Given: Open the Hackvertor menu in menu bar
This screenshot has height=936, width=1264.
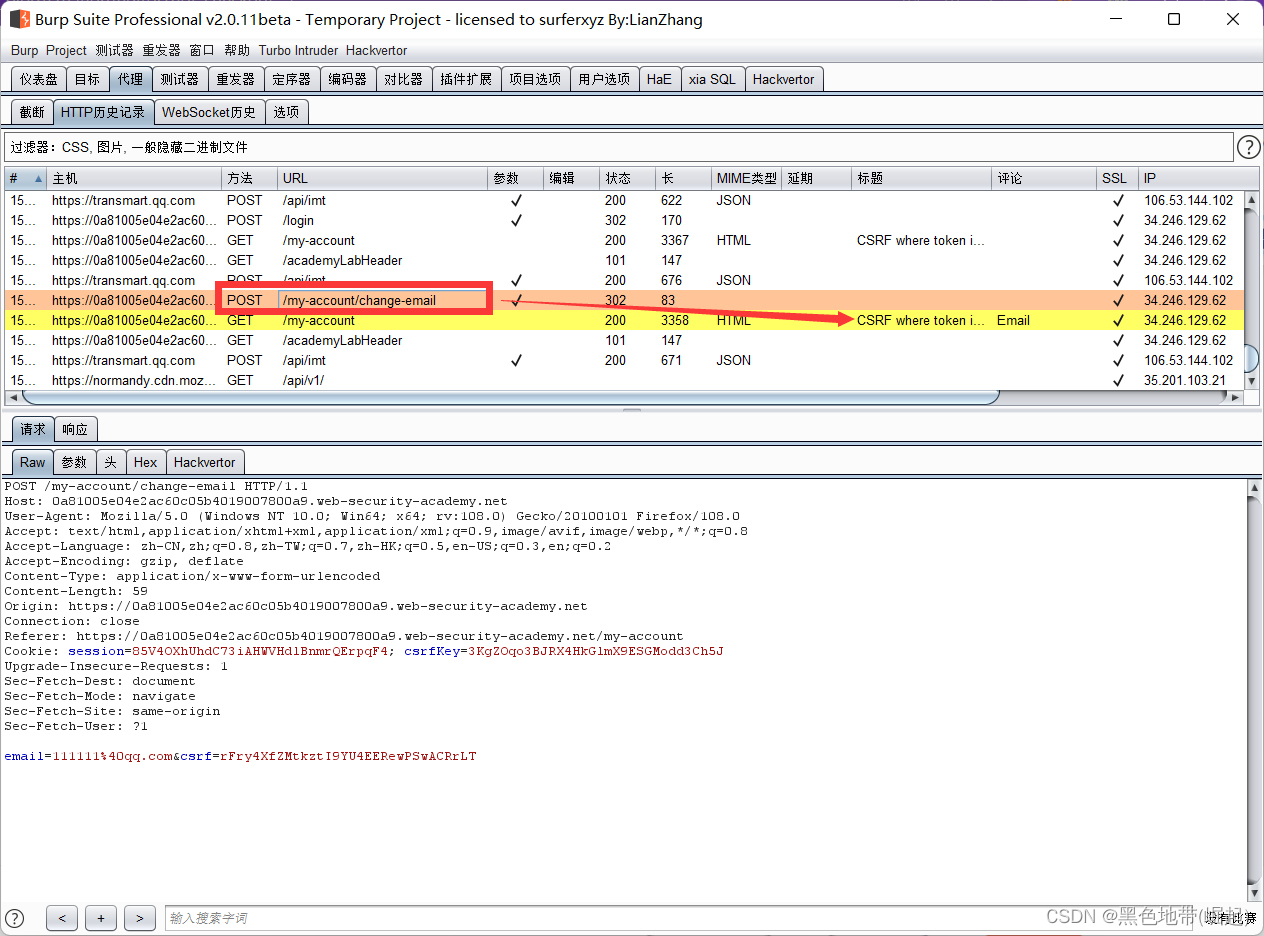Looking at the screenshot, I should point(377,50).
